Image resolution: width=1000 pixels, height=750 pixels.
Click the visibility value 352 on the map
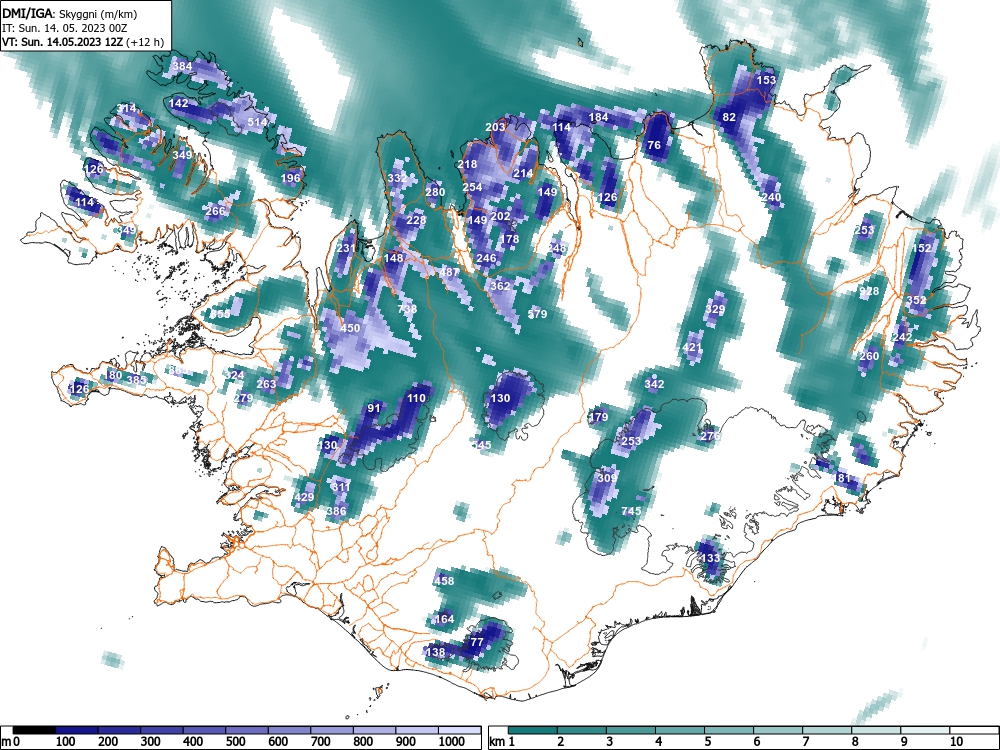(916, 300)
